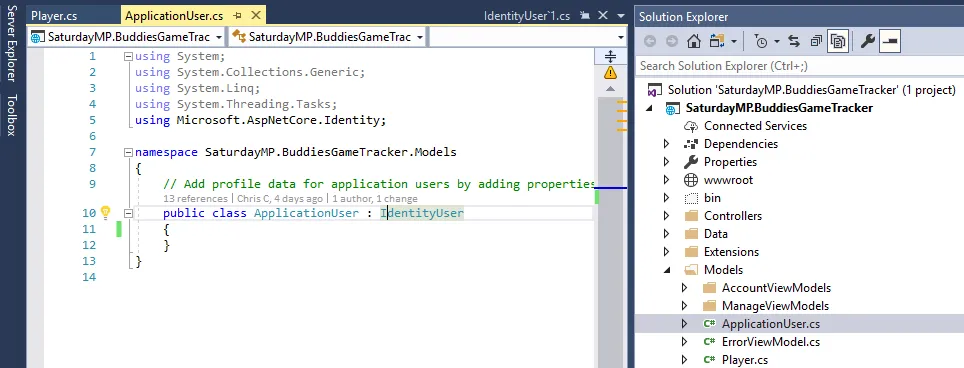Click the split editor handle icon above scrollbar

click(610, 57)
